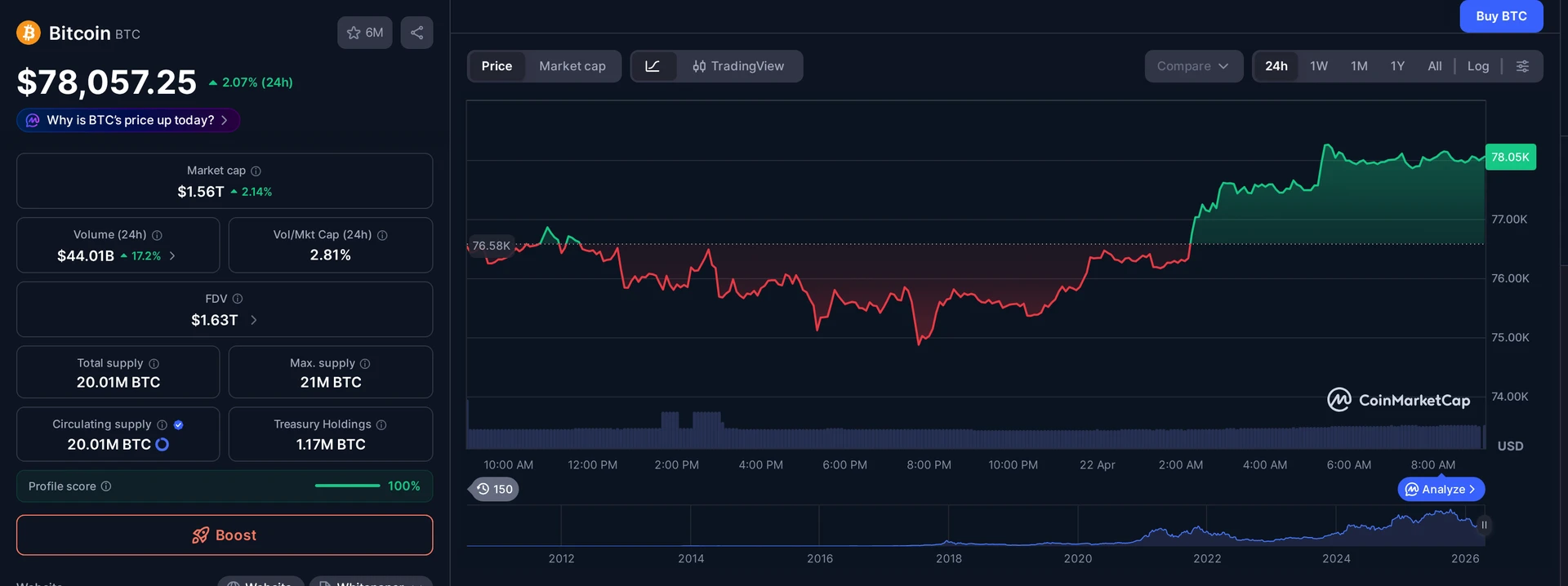Click the circulating supply progress ring
The width and height of the screenshot is (1568, 586).
pyautogui.click(x=162, y=444)
